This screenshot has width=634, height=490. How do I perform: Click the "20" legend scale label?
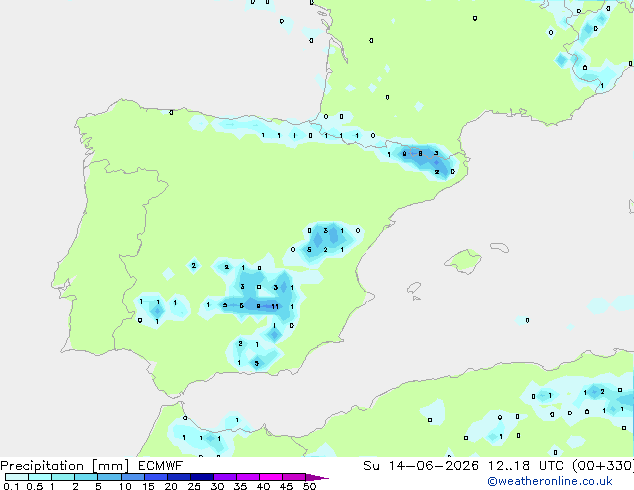click(171, 486)
